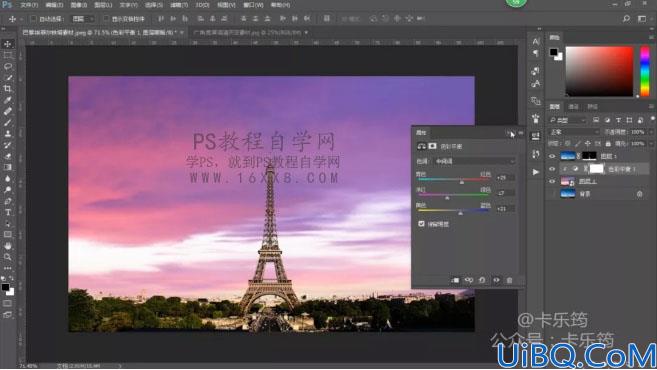The height and width of the screenshot is (370, 657).
Task: Toggle layer filtering switch in Layers panel
Action: coord(652,119)
